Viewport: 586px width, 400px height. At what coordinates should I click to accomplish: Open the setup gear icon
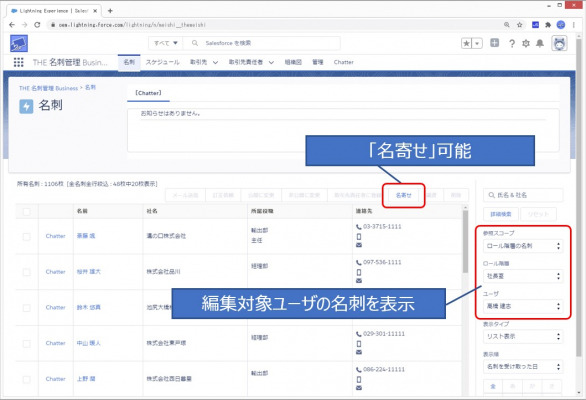coord(526,43)
